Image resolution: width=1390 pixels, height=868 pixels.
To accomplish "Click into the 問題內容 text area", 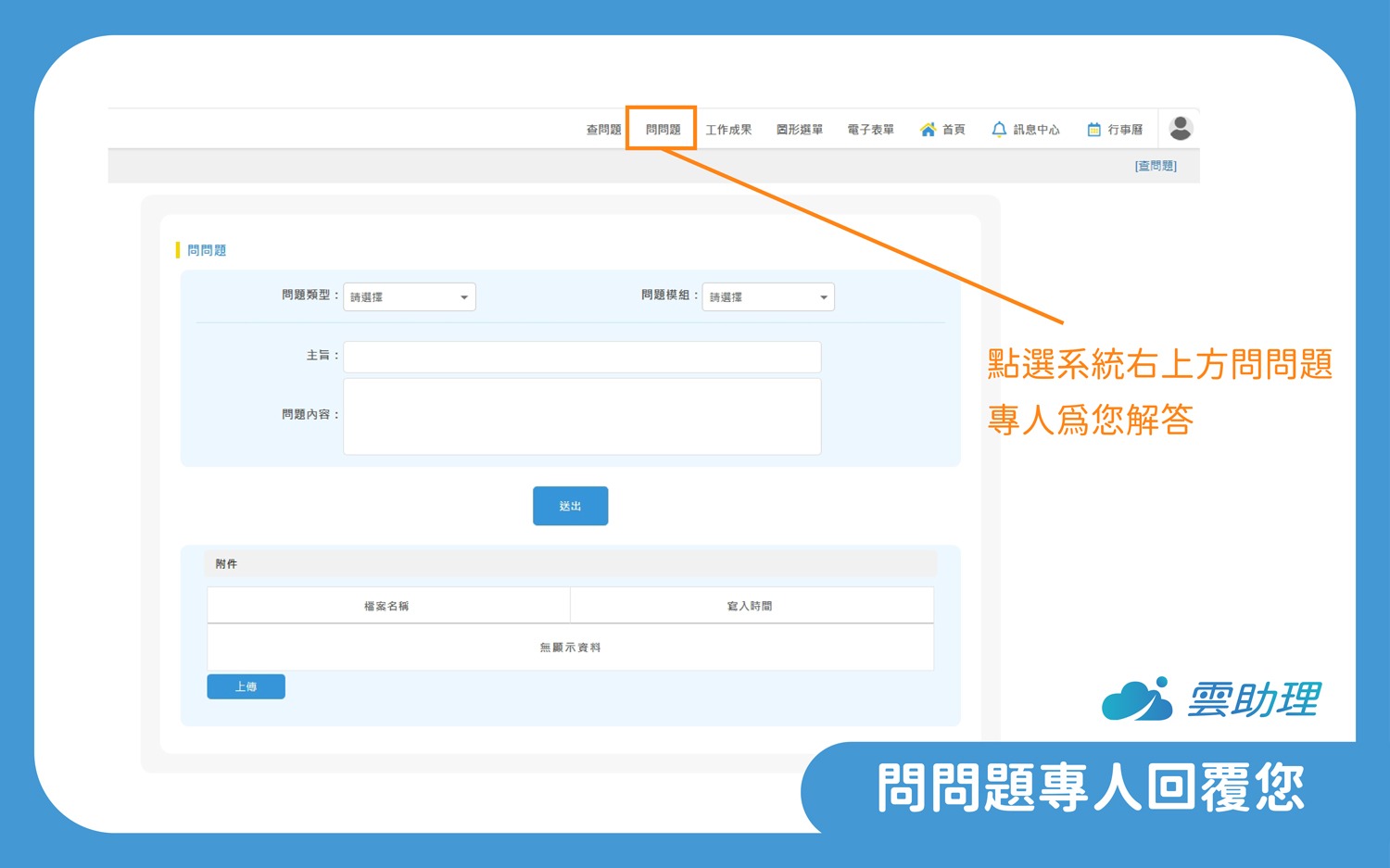I will (582, 416).
